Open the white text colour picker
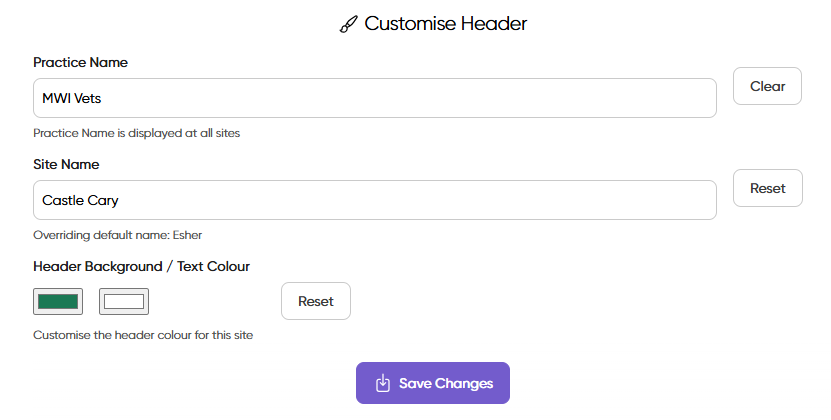Screen dimensions: 831x420 (x=124, y=301)
